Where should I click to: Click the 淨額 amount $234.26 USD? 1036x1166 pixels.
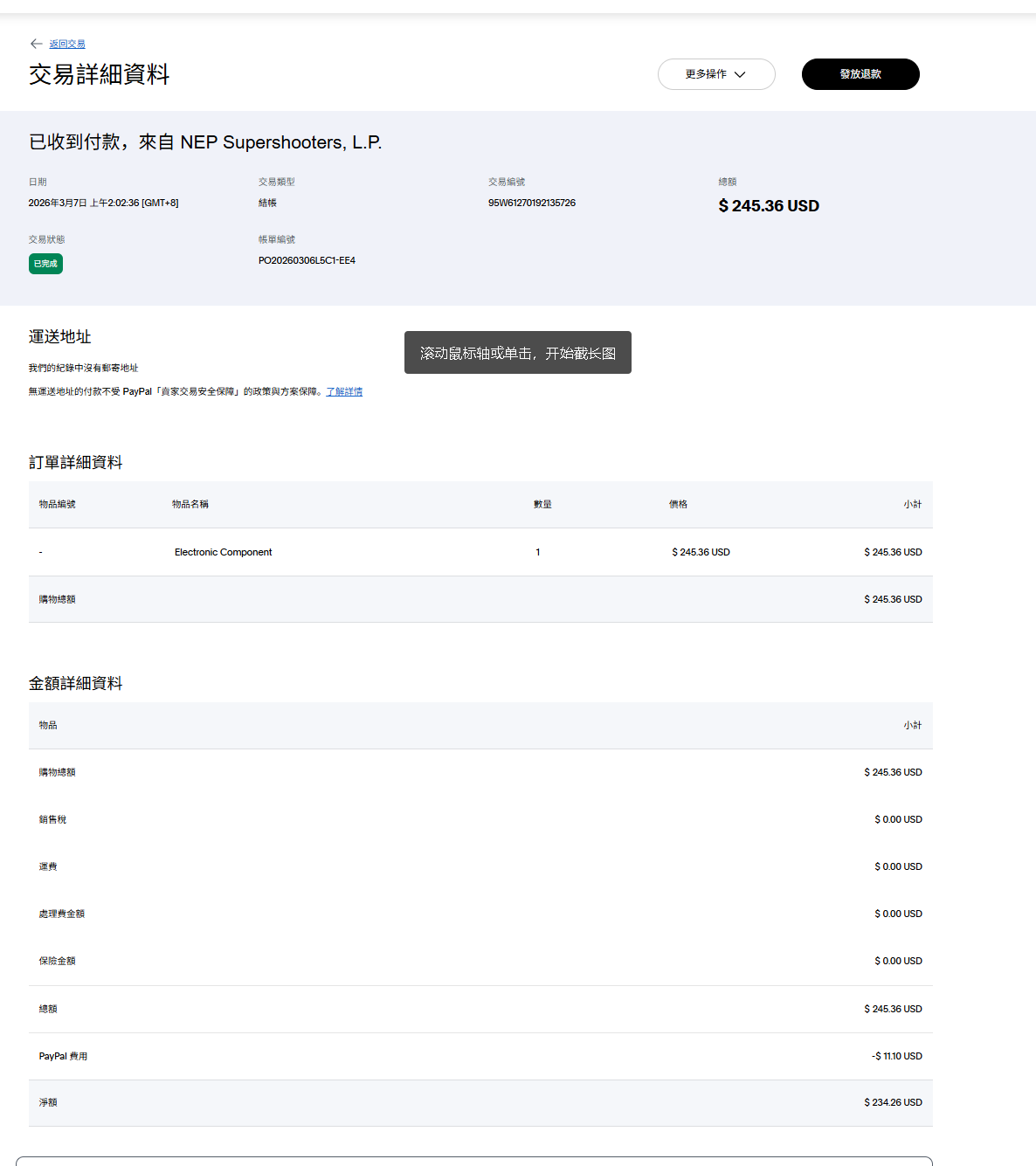(x=893, y=1102)
